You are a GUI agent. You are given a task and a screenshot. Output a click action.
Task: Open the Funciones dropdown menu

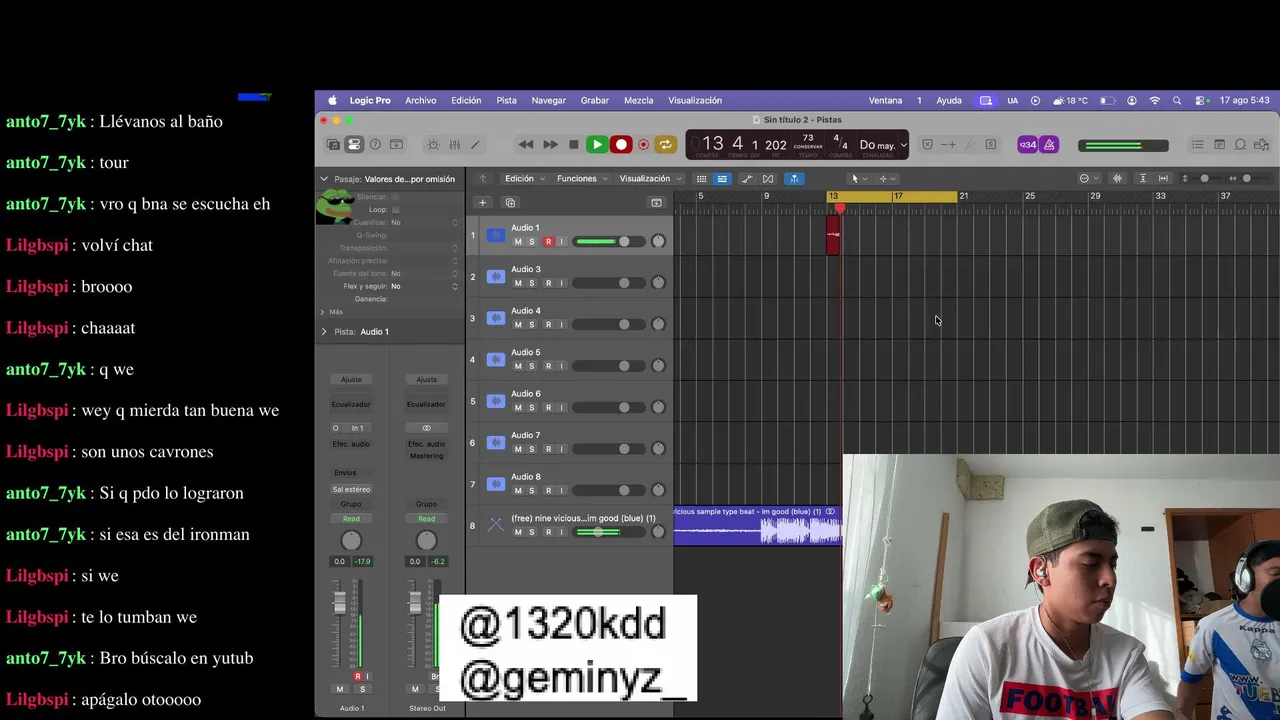point(582,179)
